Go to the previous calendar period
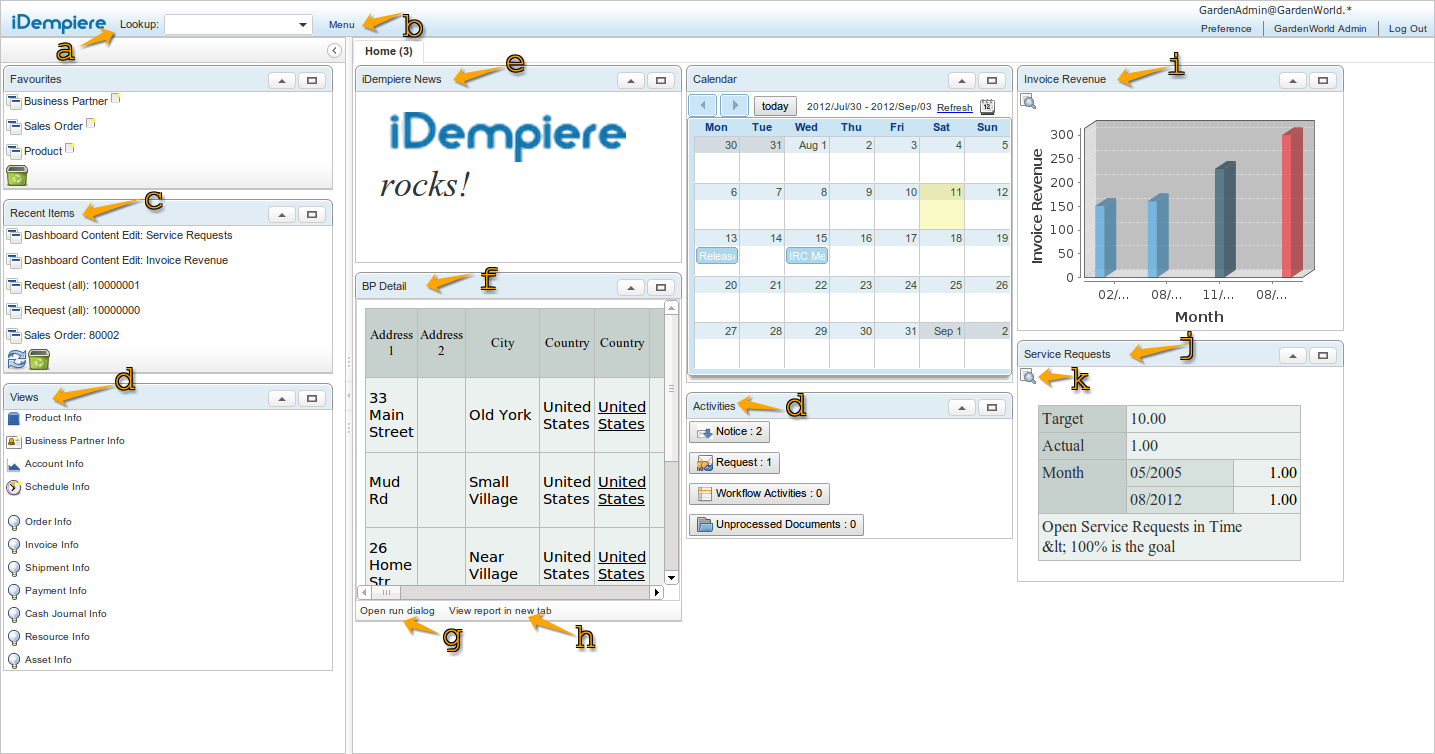Viewport: 1435px width, 754px height. click(703, 106)
